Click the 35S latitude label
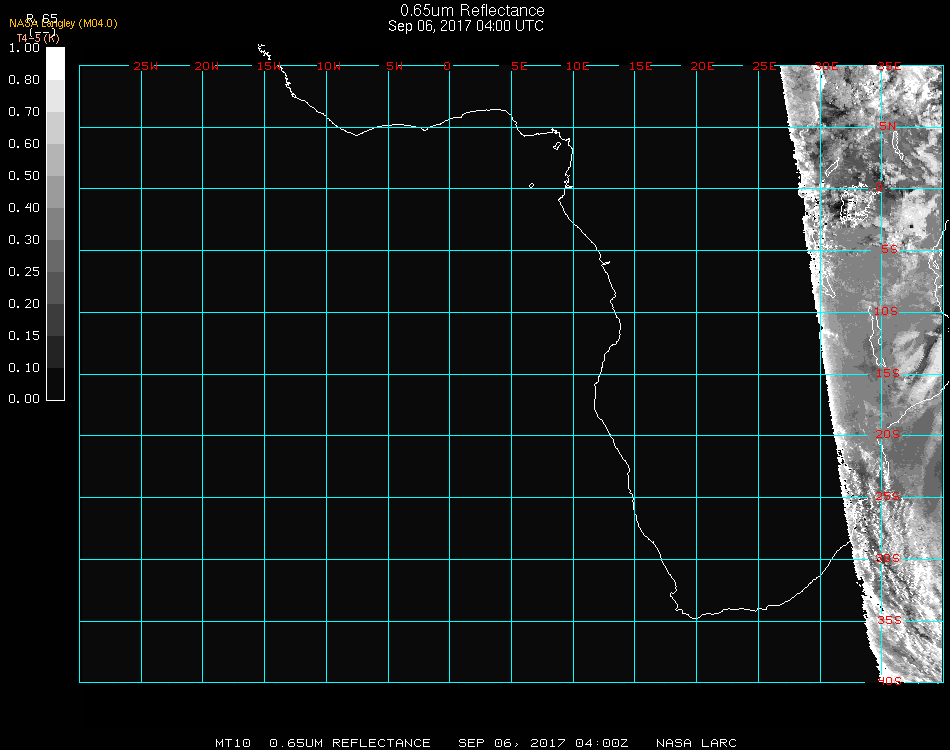 point(888,620)
